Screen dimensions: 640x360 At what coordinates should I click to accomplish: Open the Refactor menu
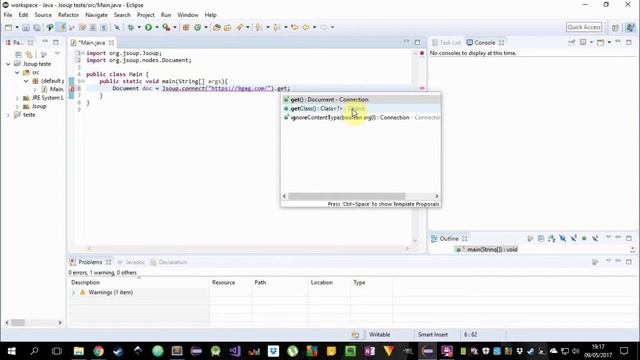(x=68, y=15)
